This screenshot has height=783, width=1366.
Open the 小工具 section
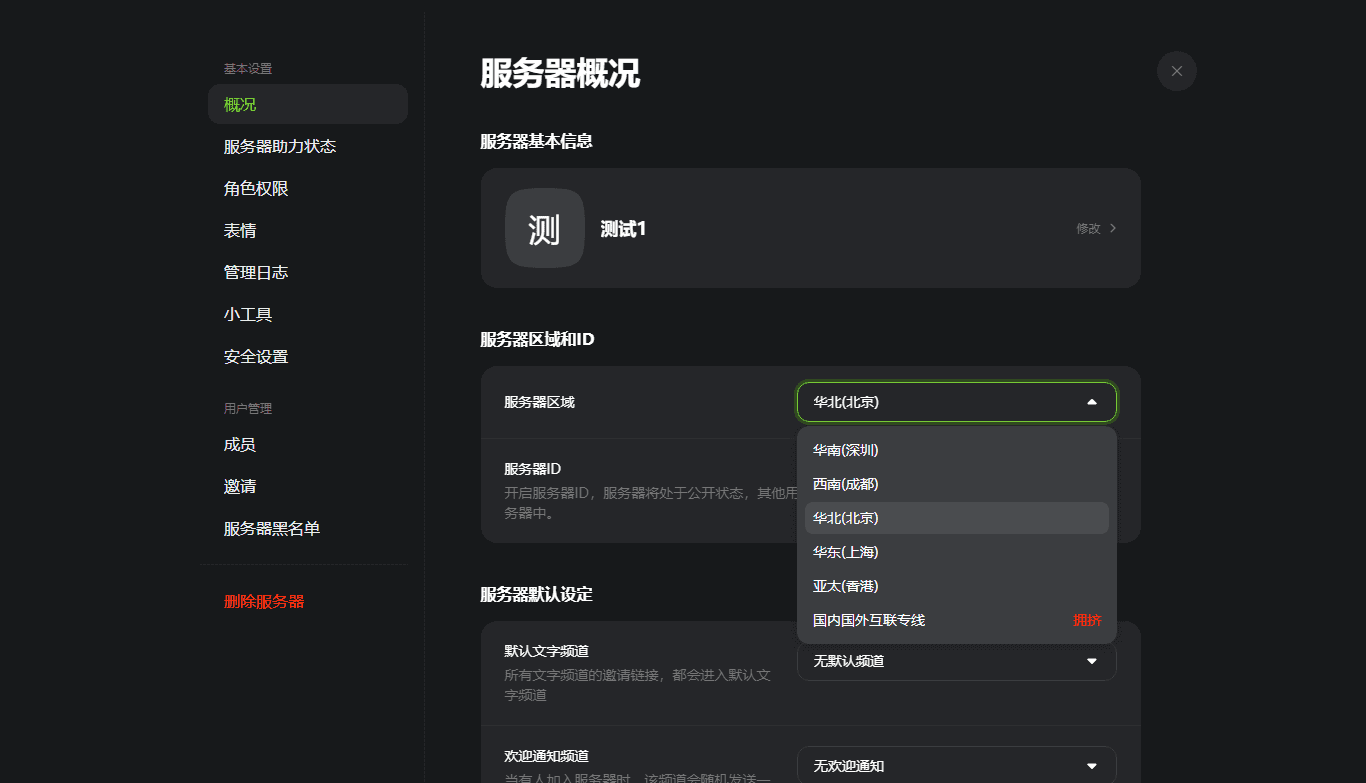(x=247, y=314)
